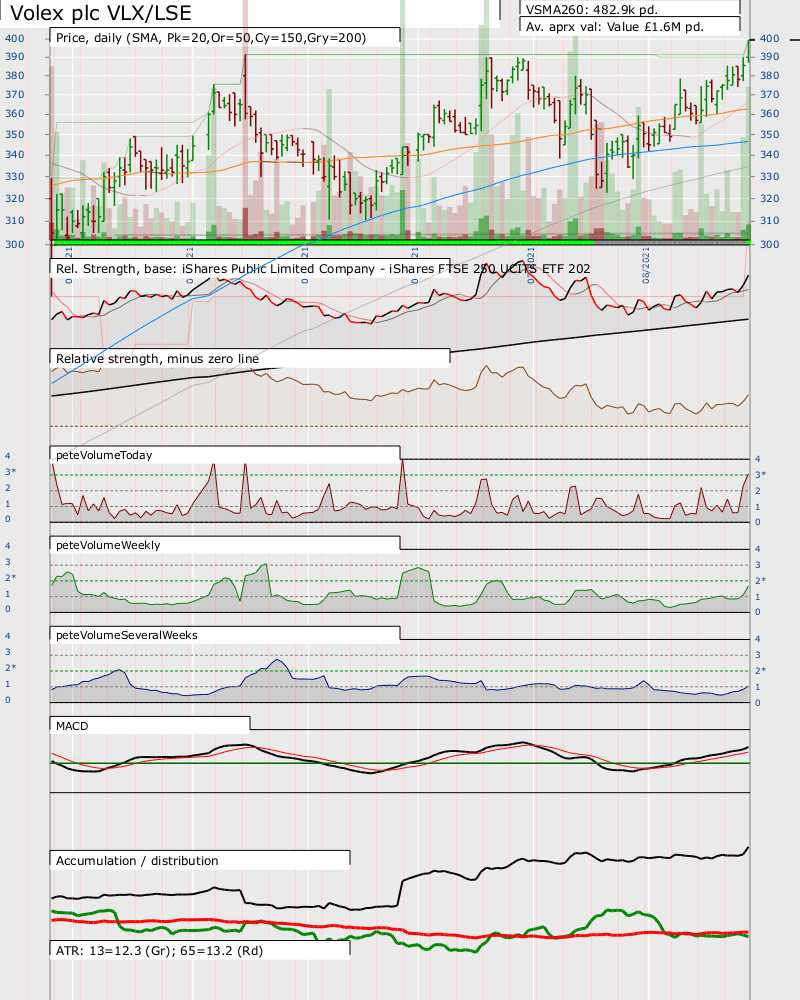Viewport: 800px width, 1000px height.
Task: Click the 320 label on right price axis
Action: point(769,198)
